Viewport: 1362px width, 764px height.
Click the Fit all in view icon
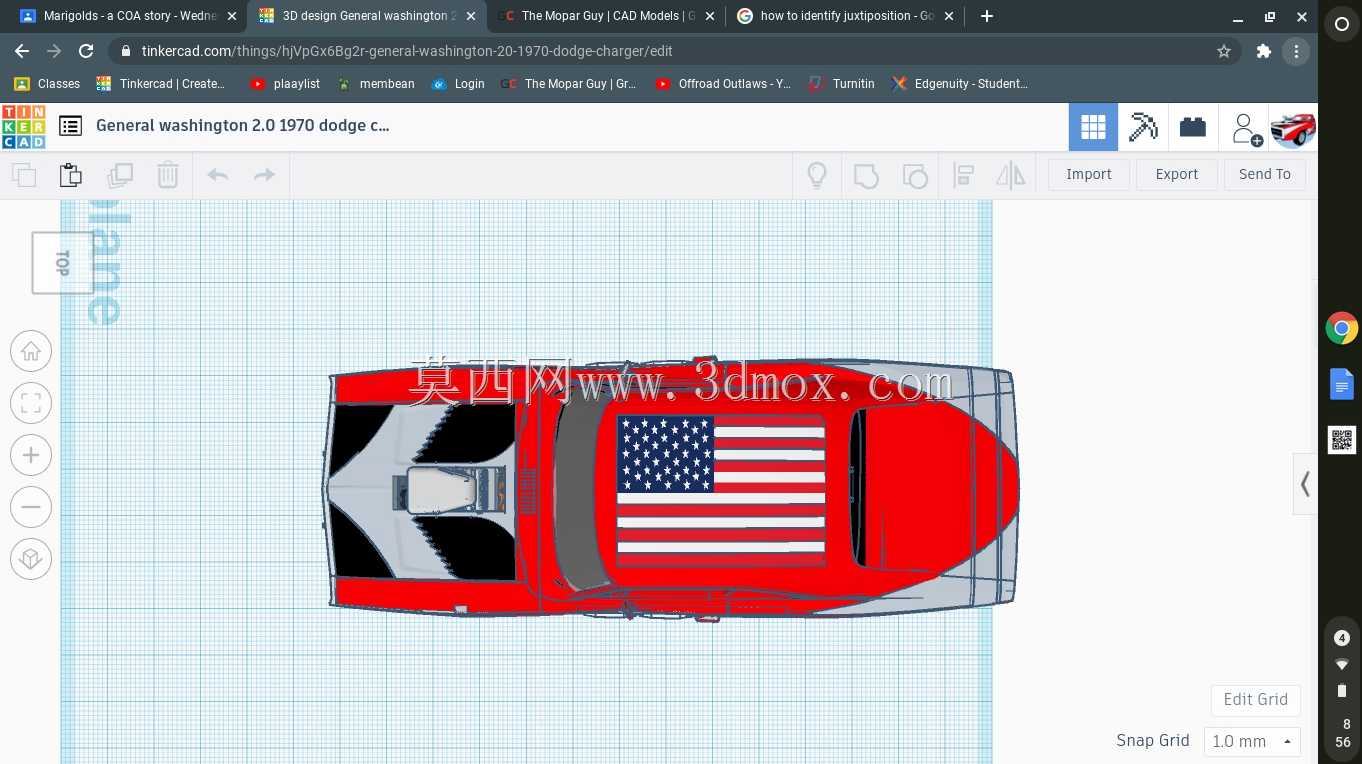click(31, 403)
